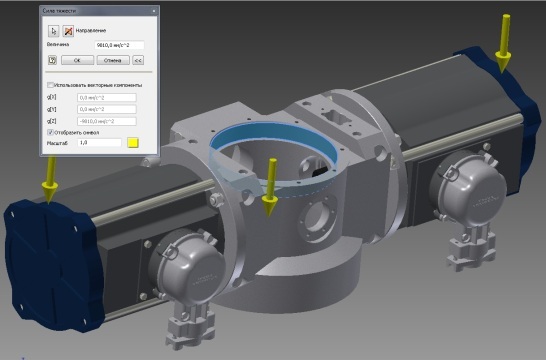
Task: Enable the use vector components checkbox
Action: tap(50, 85)
